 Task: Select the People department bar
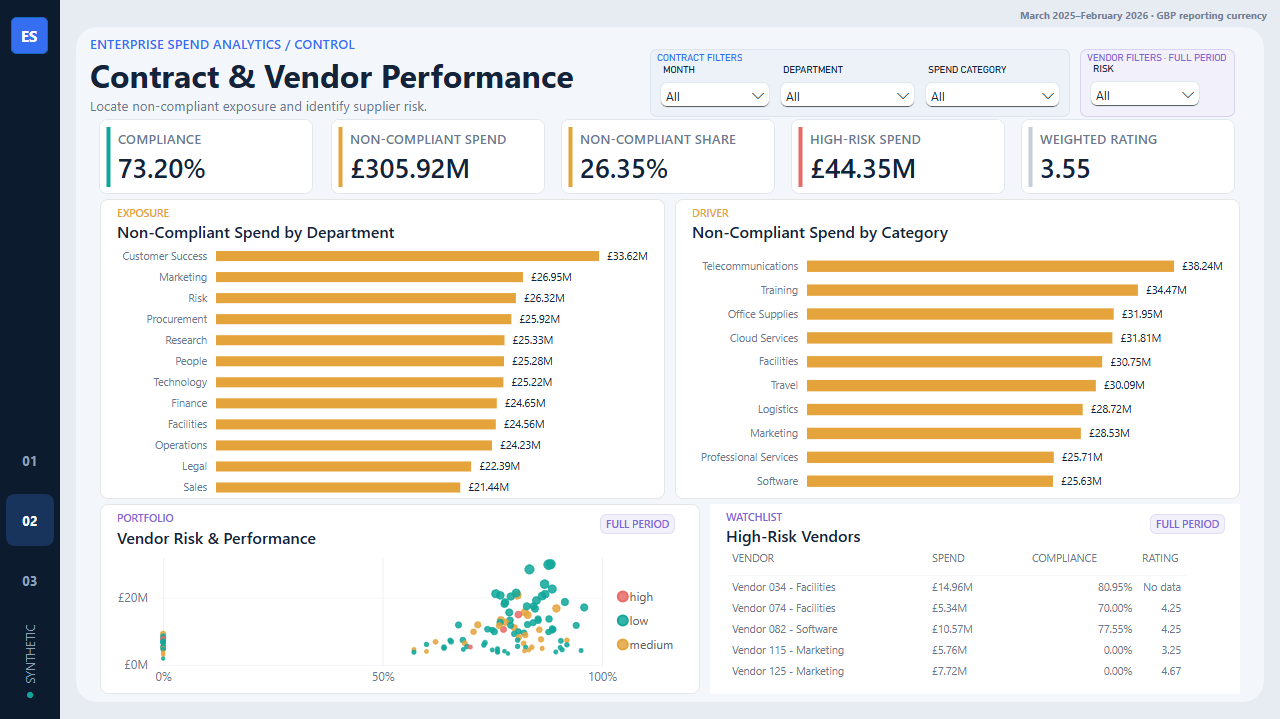[360, 361]
